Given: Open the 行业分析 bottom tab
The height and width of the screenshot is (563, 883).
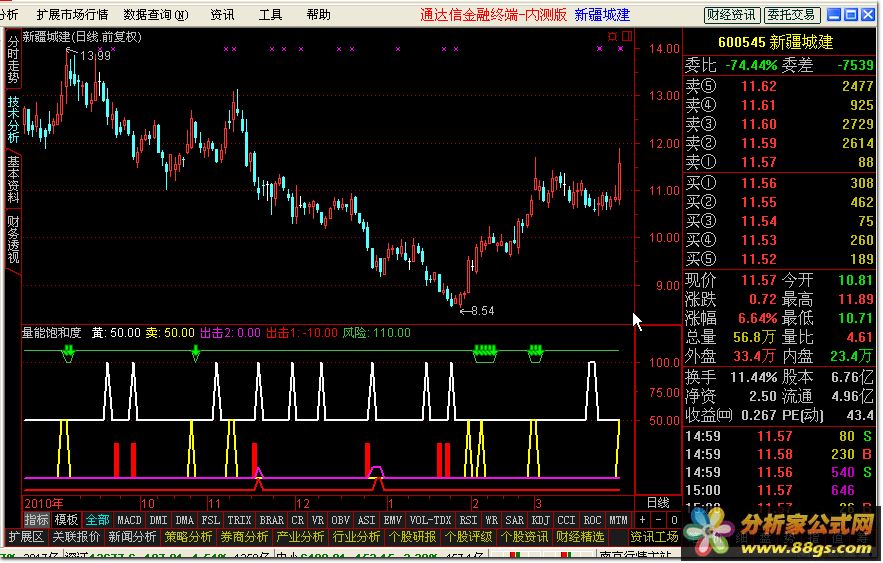Looking at the screenshot, I should pyautogui.click(x=356, y=537).
